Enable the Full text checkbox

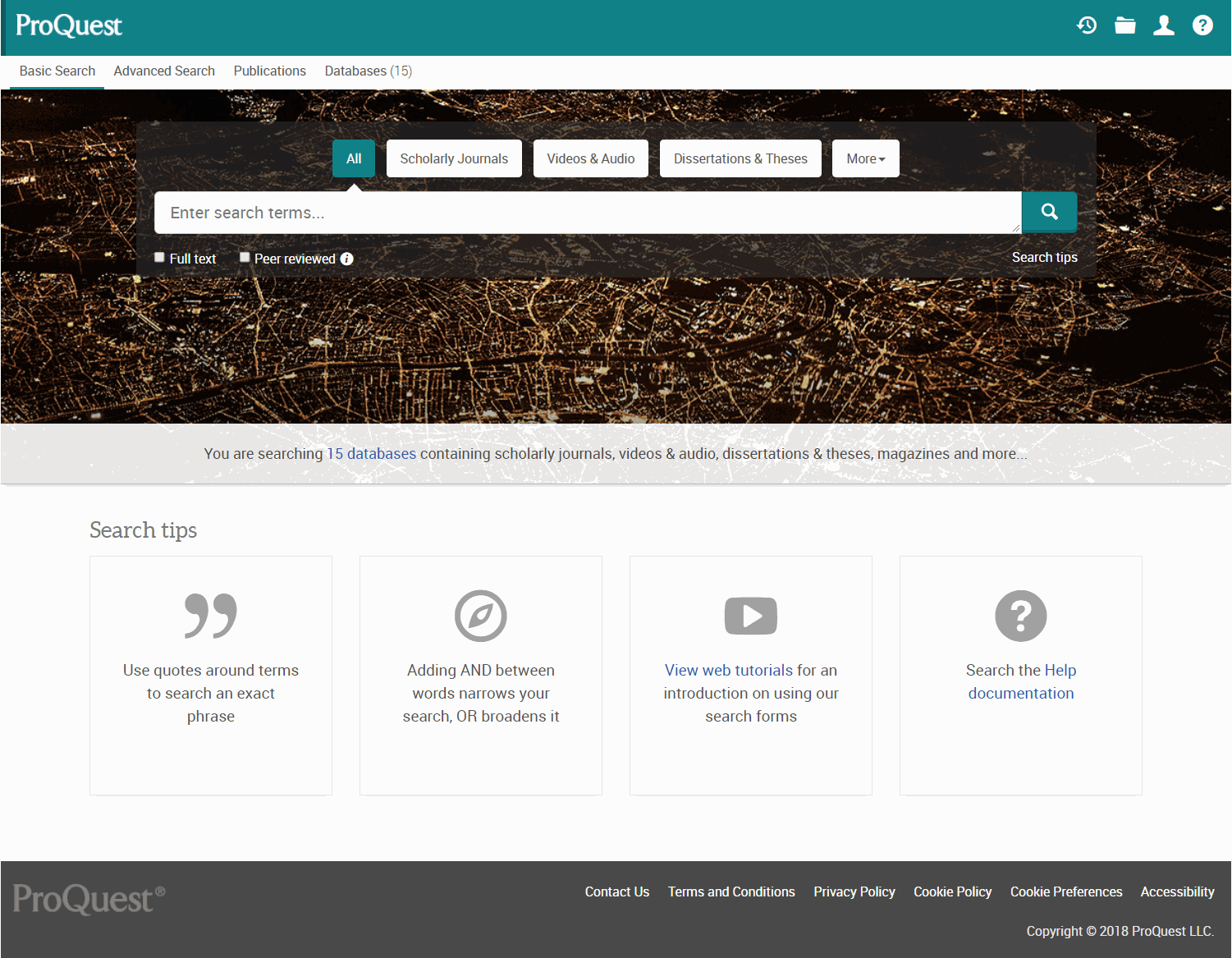(x=158, y=257)
